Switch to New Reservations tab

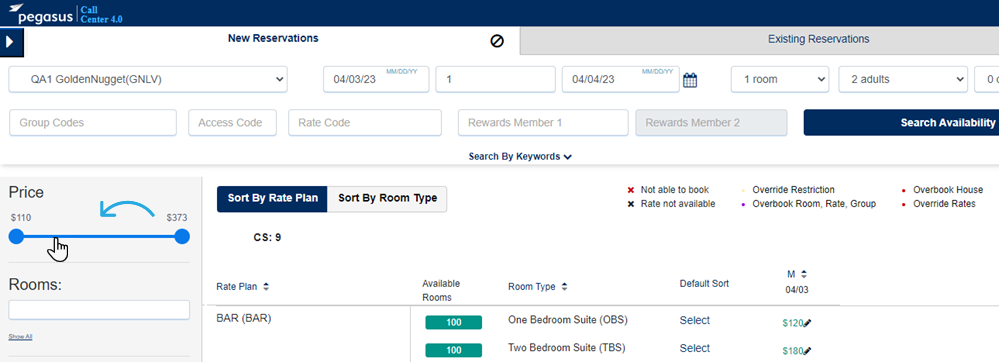273,38
